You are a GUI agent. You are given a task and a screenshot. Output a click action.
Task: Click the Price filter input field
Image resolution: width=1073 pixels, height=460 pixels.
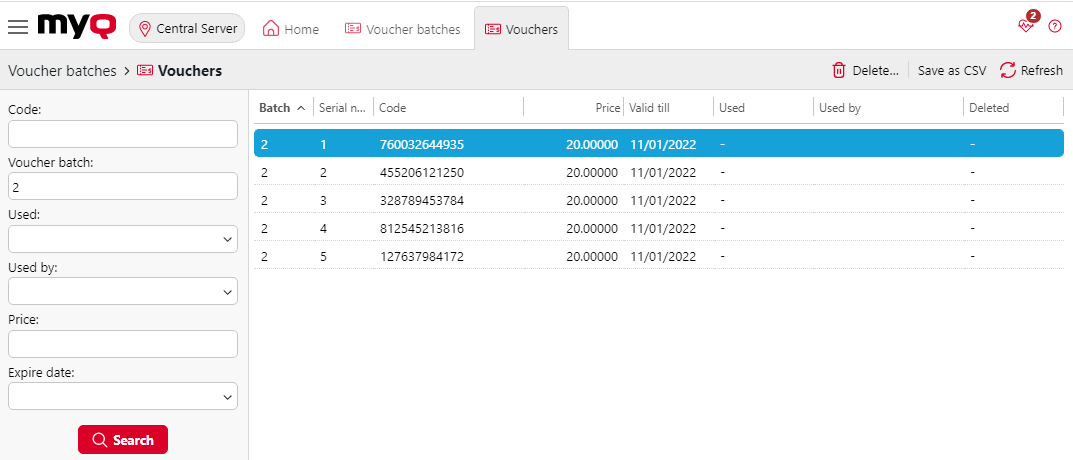(x=122, y=344)
